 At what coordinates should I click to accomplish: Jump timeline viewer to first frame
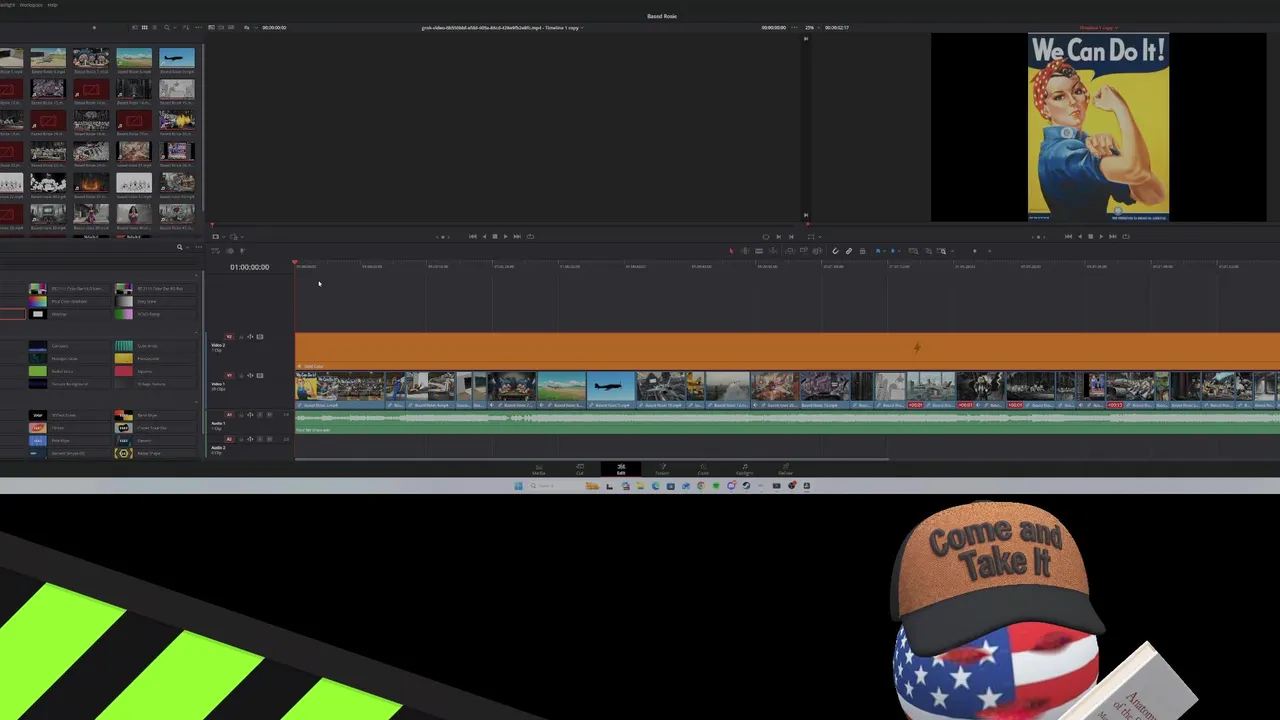pos(1068,237)
